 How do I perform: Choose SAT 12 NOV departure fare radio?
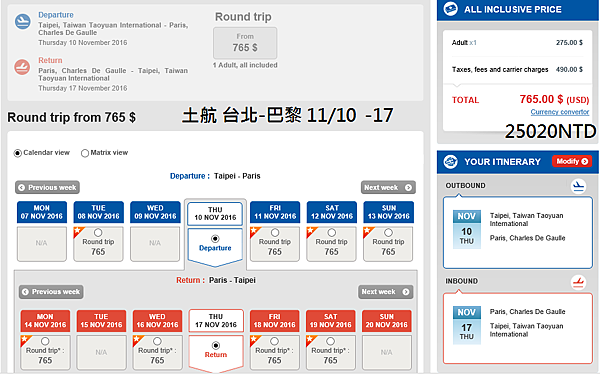[331, 233]
